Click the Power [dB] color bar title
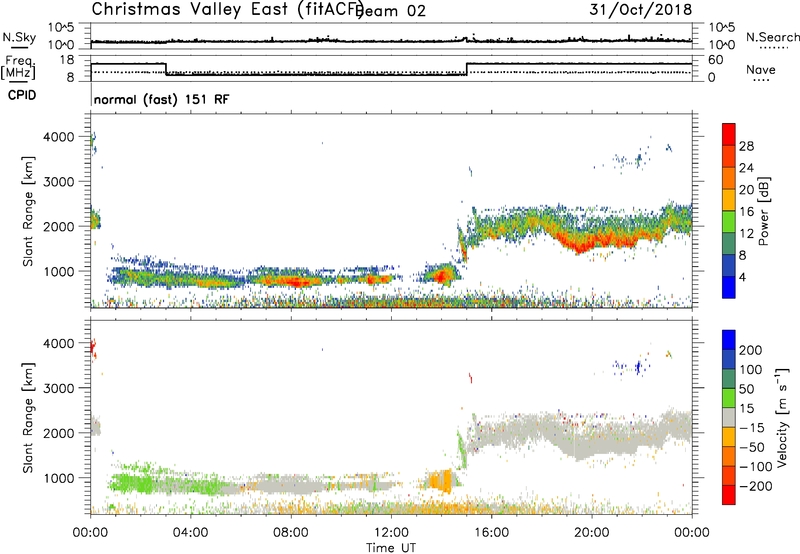This screenshot has width=800, height=554. tap(763, 211)
